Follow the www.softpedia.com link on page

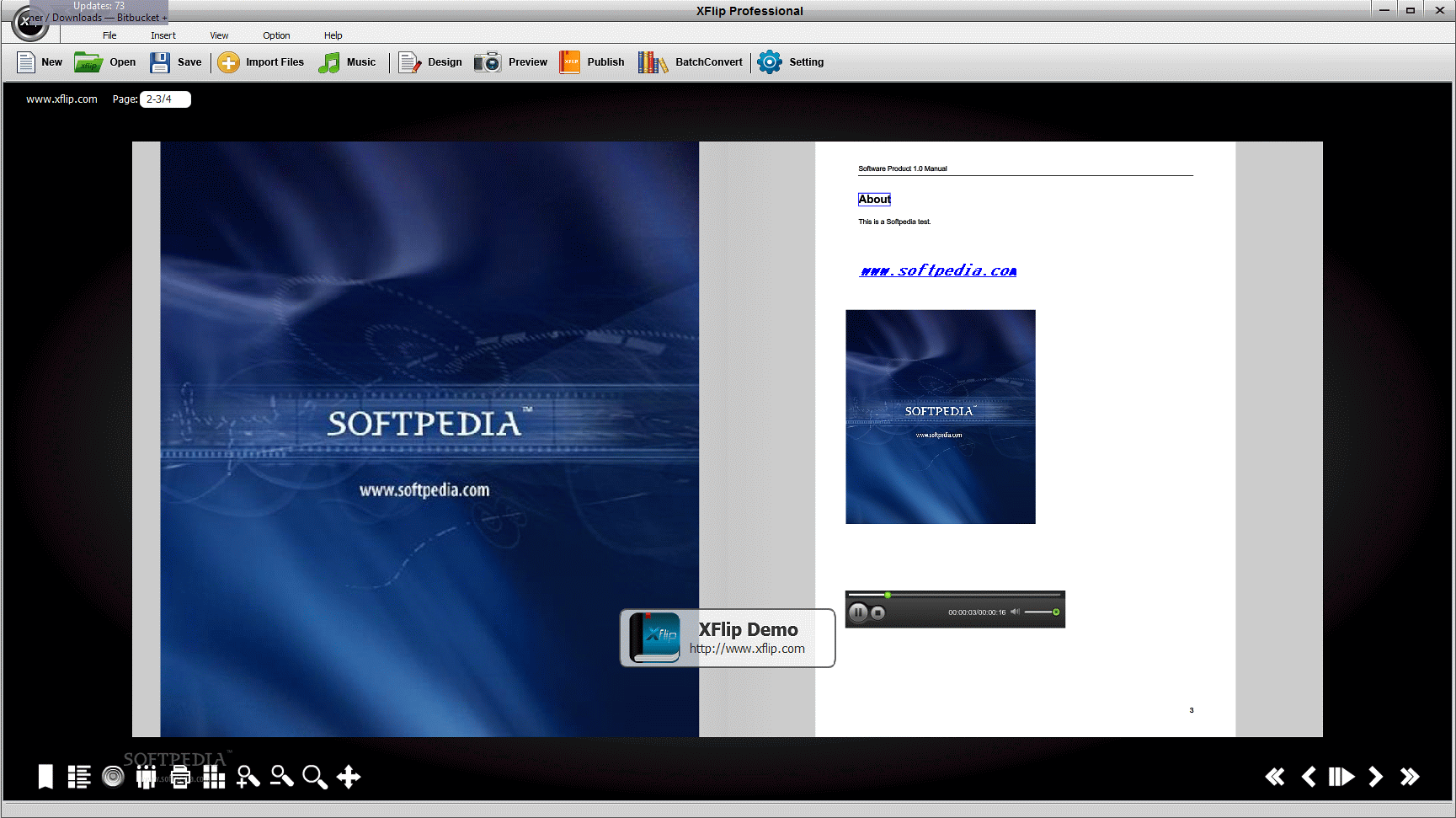point(938,270)
